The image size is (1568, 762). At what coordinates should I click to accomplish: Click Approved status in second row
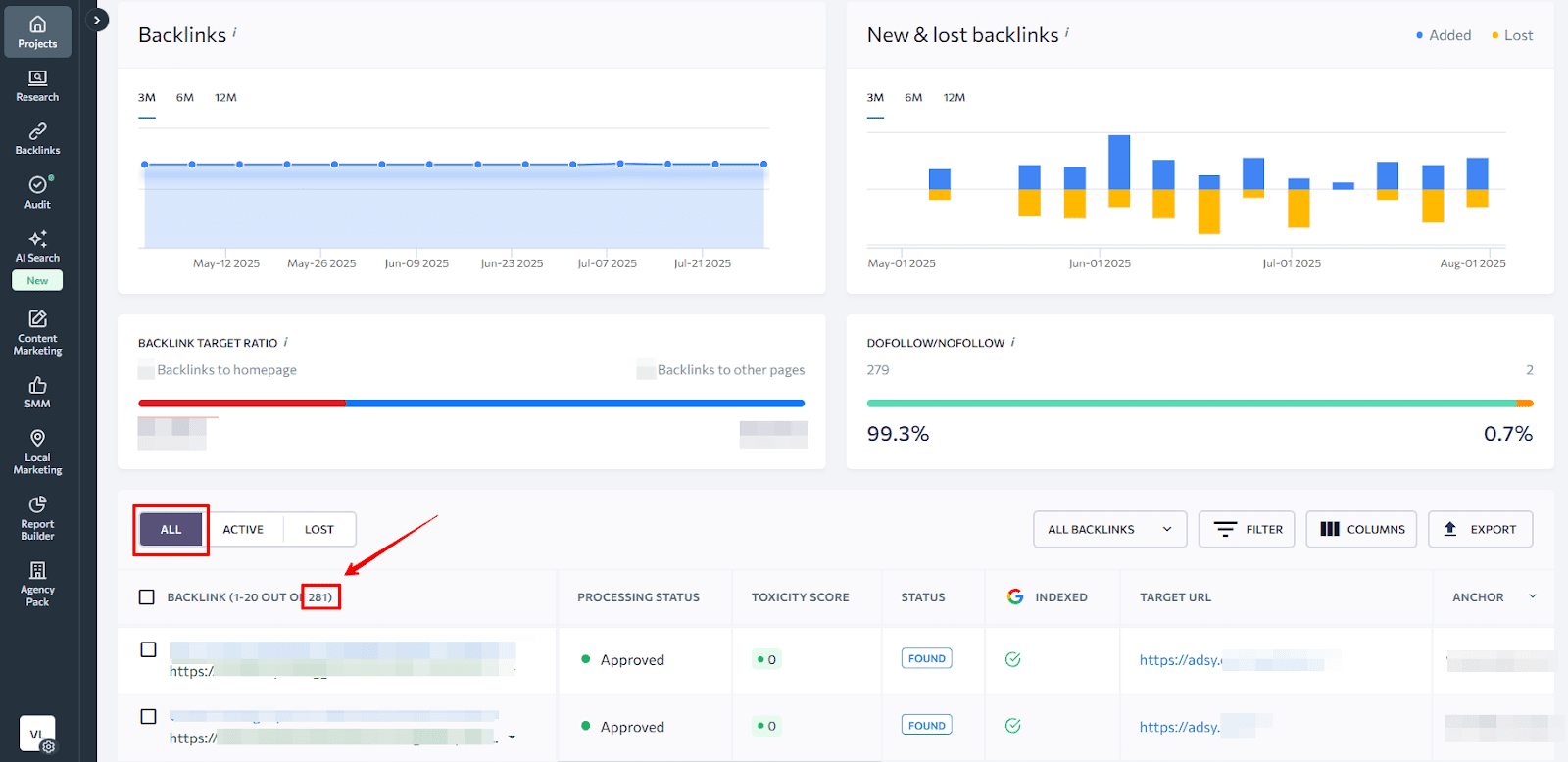(622, 727)
